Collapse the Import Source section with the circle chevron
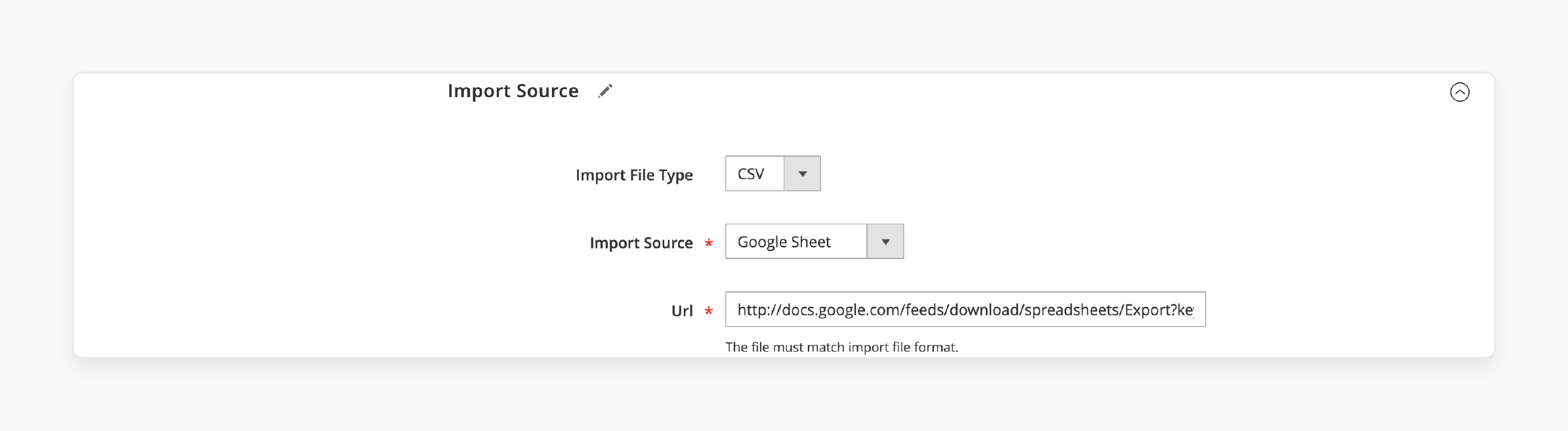Viewport: 1568px width, 431px height. coord(1460,92)
